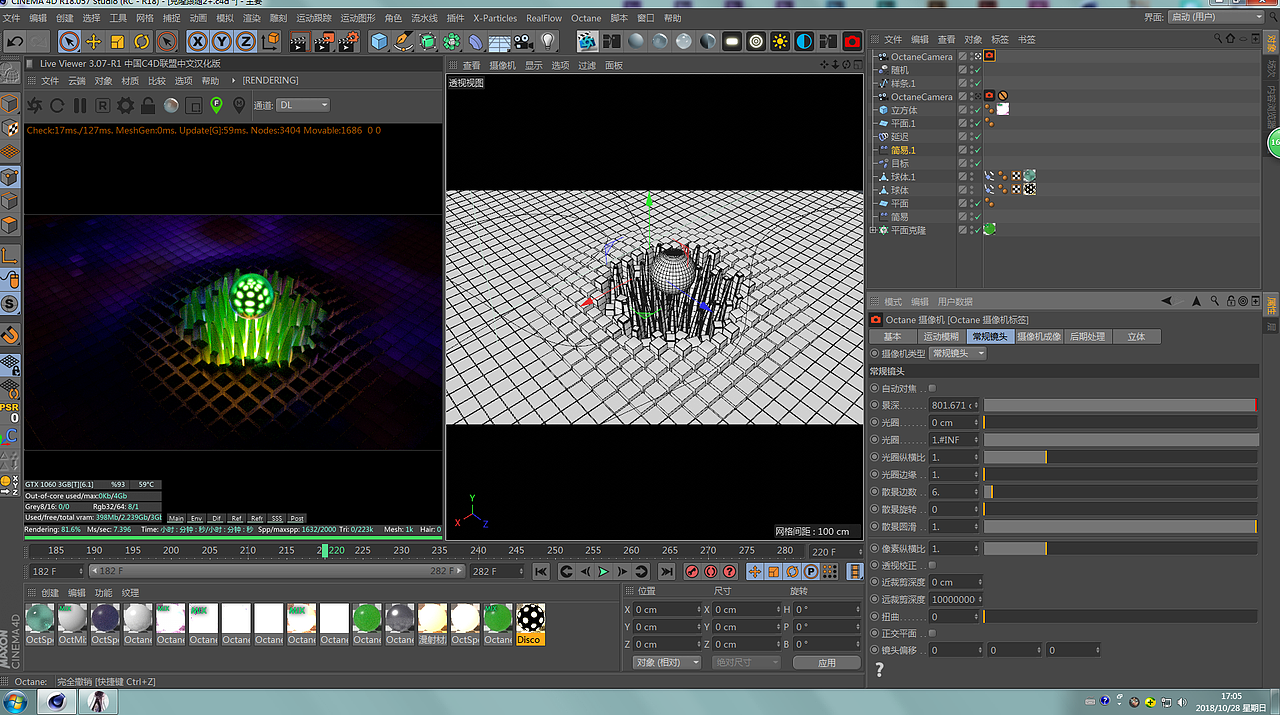
Task: Click the spline pen tool icon
Action: pyautogui.click(x=403, y=41)
